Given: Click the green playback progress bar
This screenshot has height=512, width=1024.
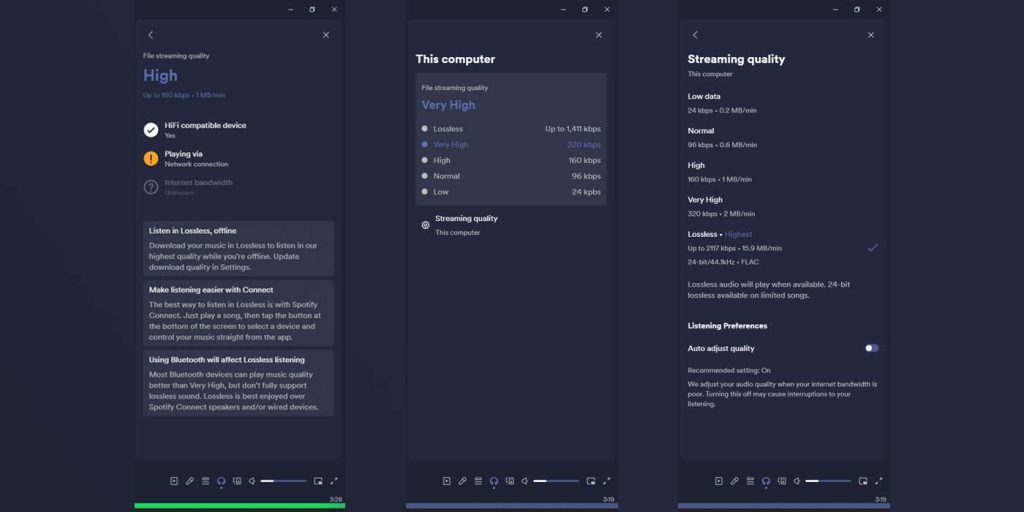Looking at the screenshot, I should (x=240, y=506).
